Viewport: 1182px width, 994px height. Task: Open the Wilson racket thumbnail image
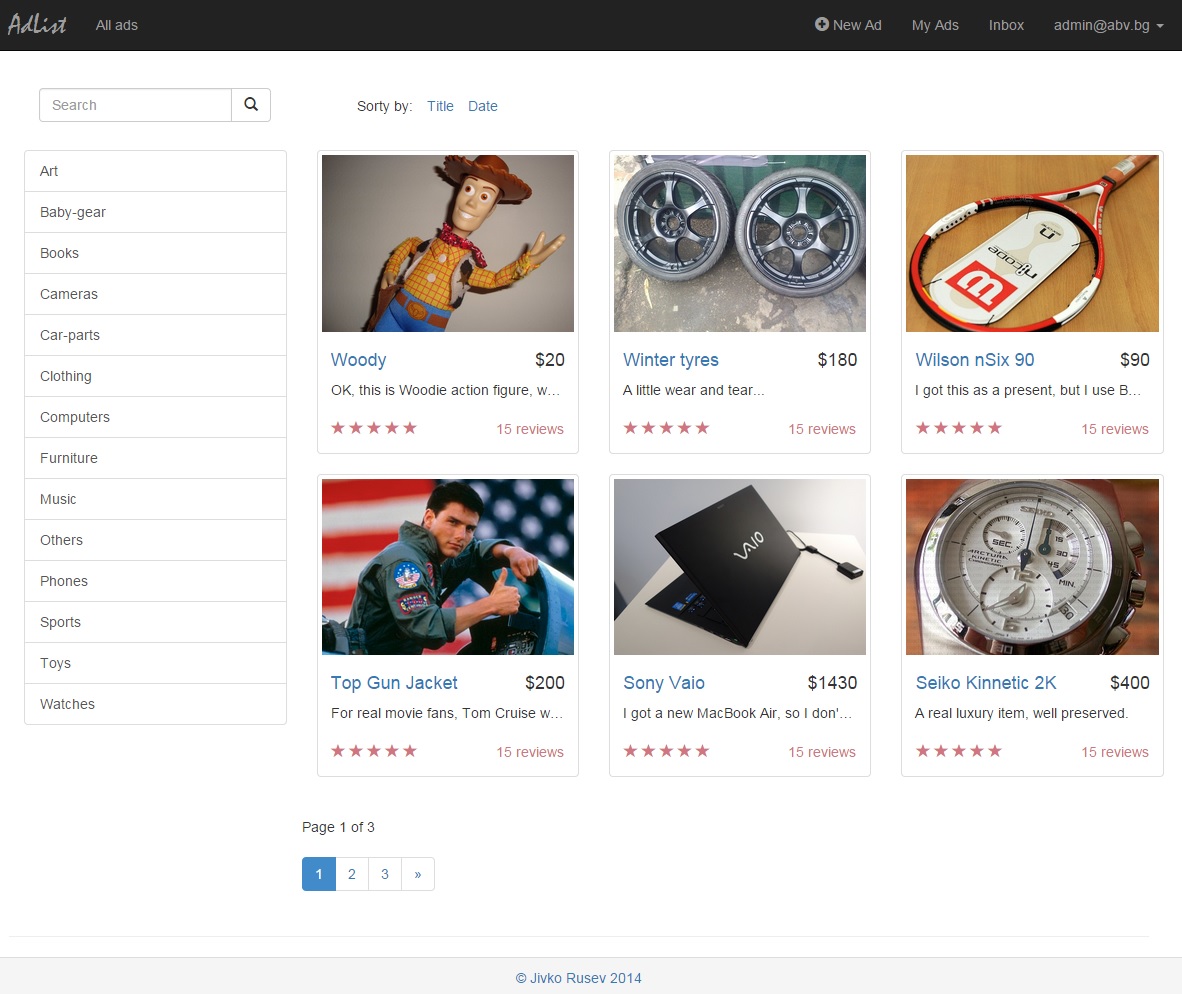pos(1032,243)
